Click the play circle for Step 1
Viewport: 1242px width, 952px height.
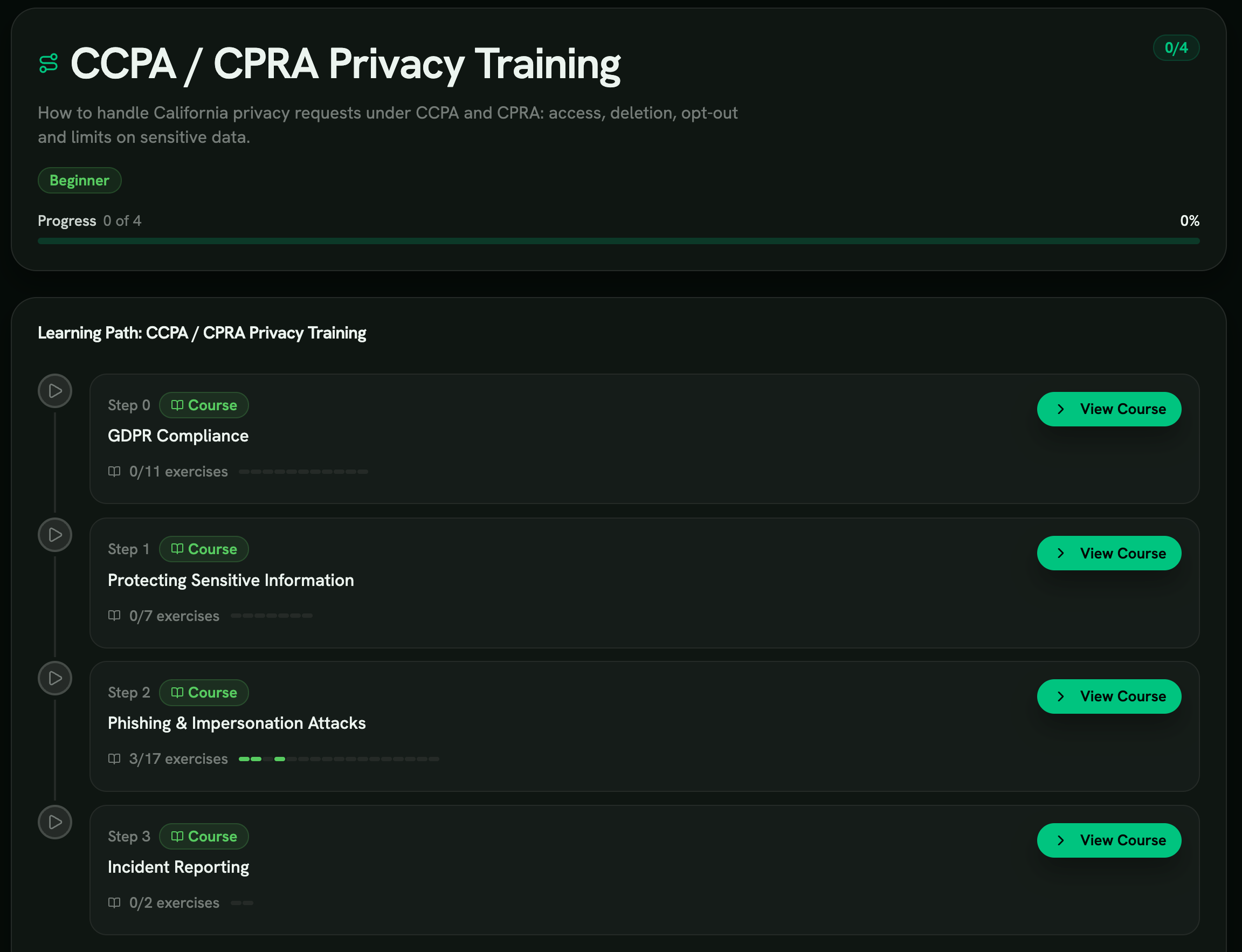click(x=55, y=535)
